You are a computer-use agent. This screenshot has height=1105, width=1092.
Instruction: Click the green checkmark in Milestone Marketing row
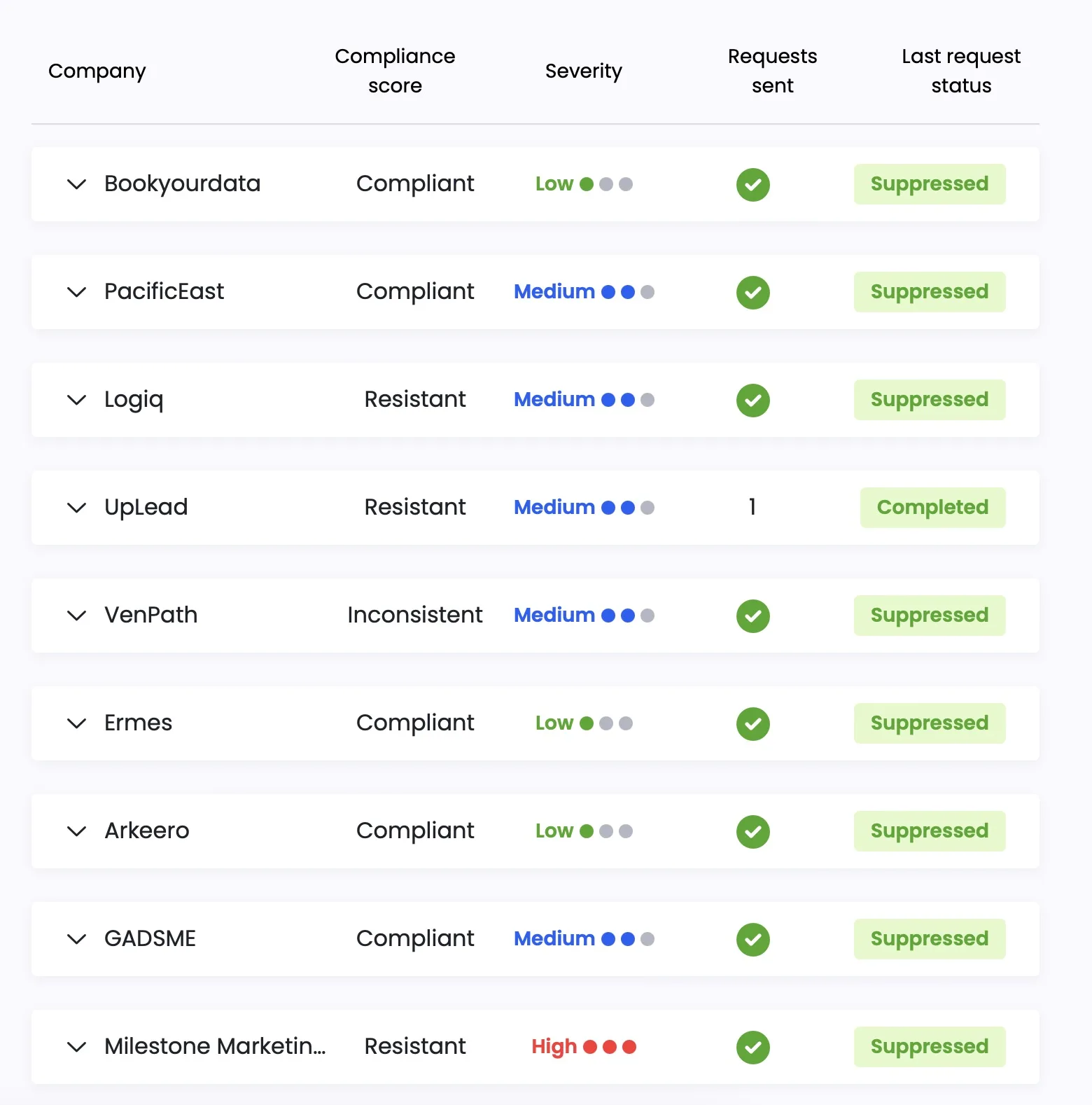[x=752, y=1048]
